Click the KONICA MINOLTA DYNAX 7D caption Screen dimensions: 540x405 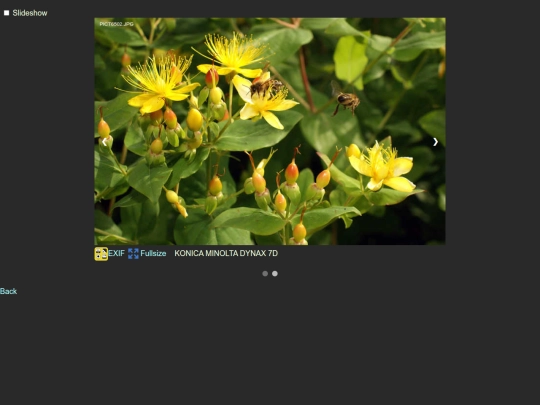pos(226,253)
